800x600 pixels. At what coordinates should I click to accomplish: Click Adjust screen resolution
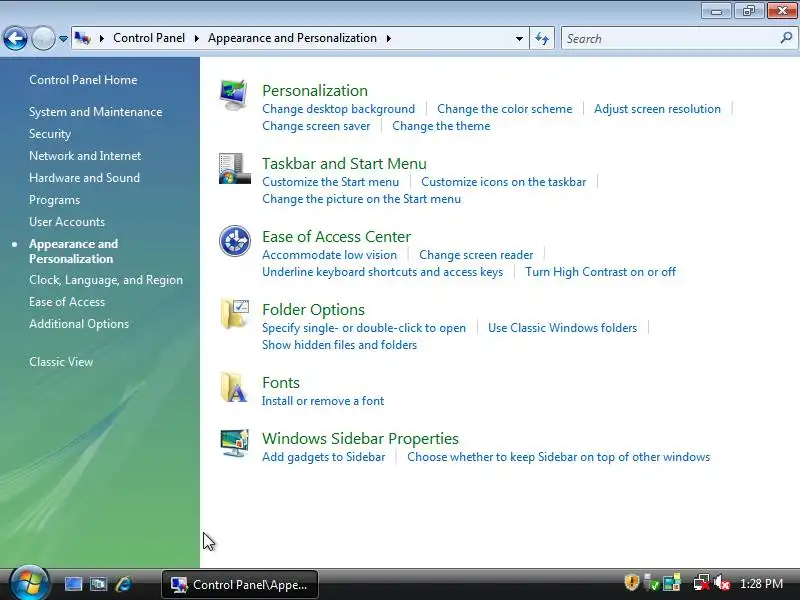pyautogui.click(x=657, y=109)
